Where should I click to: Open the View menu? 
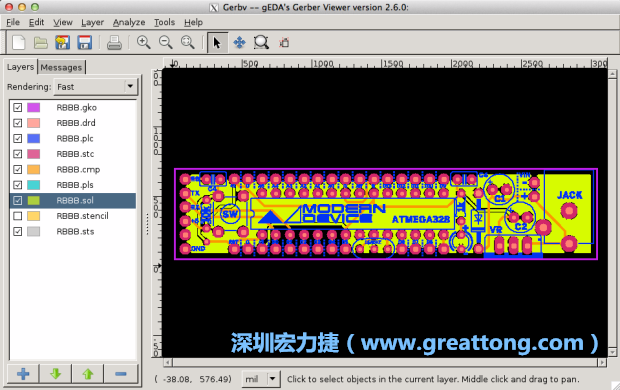pos(63,22)
